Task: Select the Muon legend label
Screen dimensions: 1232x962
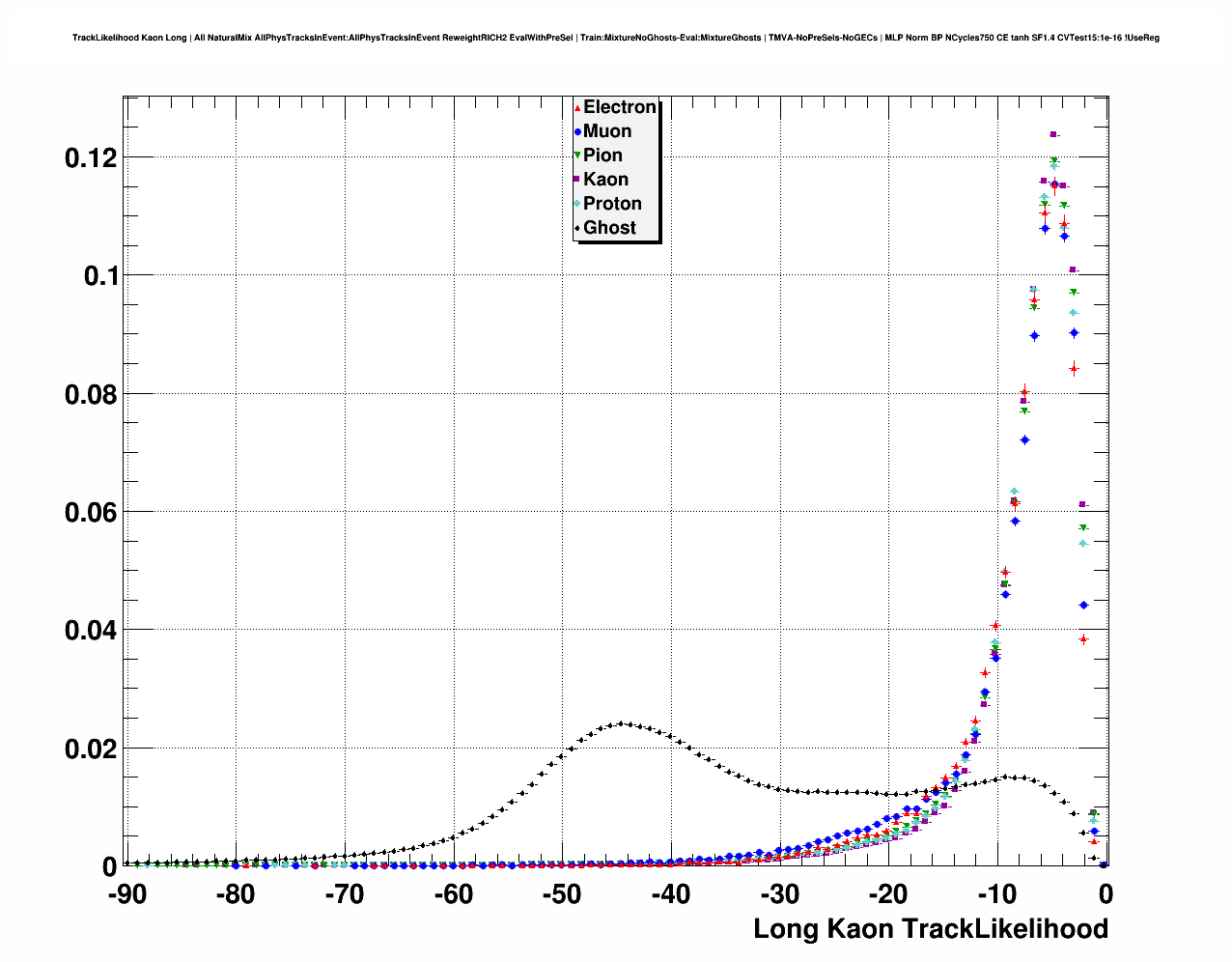Action: point(607,131)
